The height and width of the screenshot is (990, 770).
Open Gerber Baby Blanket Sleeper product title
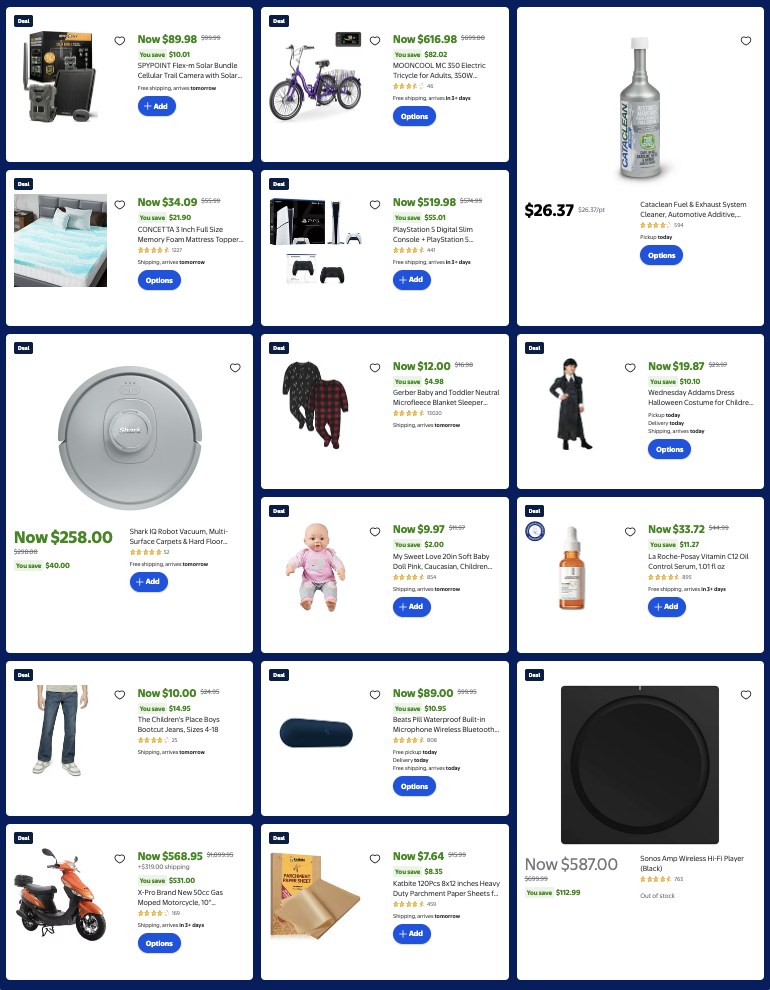point(446,397)
